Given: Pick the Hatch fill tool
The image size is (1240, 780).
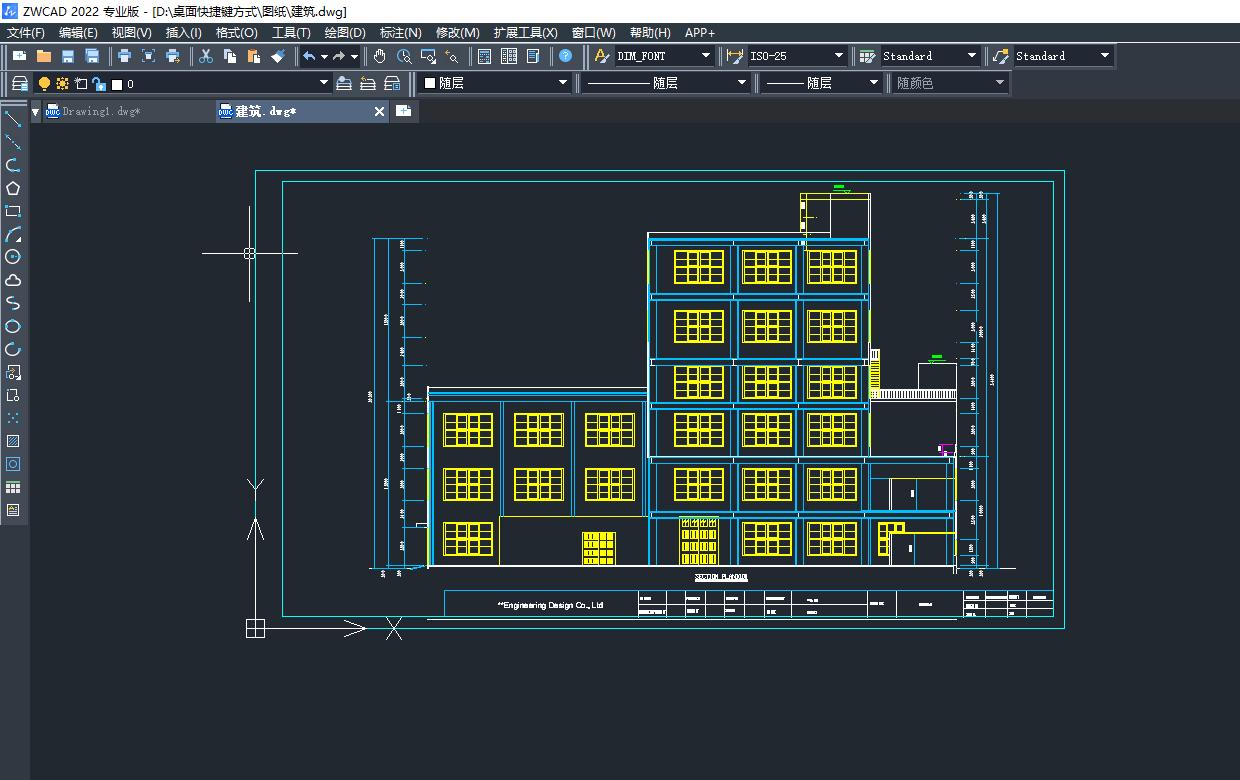Looking at the screenshot, I should click(13, 441).
